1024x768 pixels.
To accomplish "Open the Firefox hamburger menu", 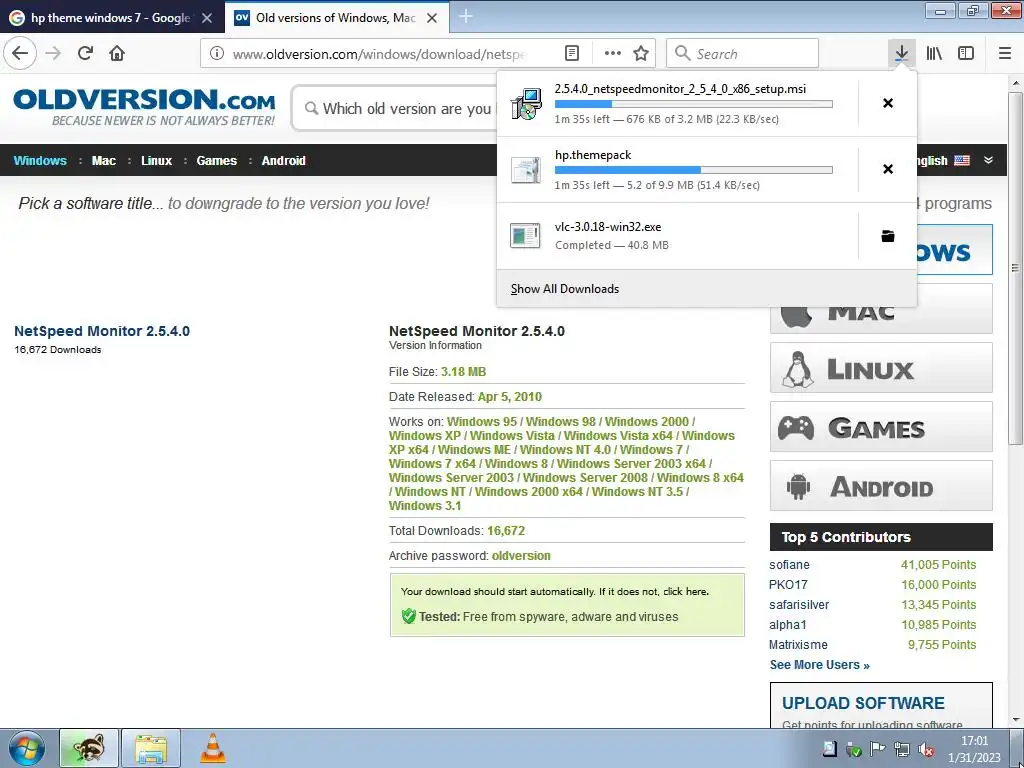I will click(x=1005, y=54).
